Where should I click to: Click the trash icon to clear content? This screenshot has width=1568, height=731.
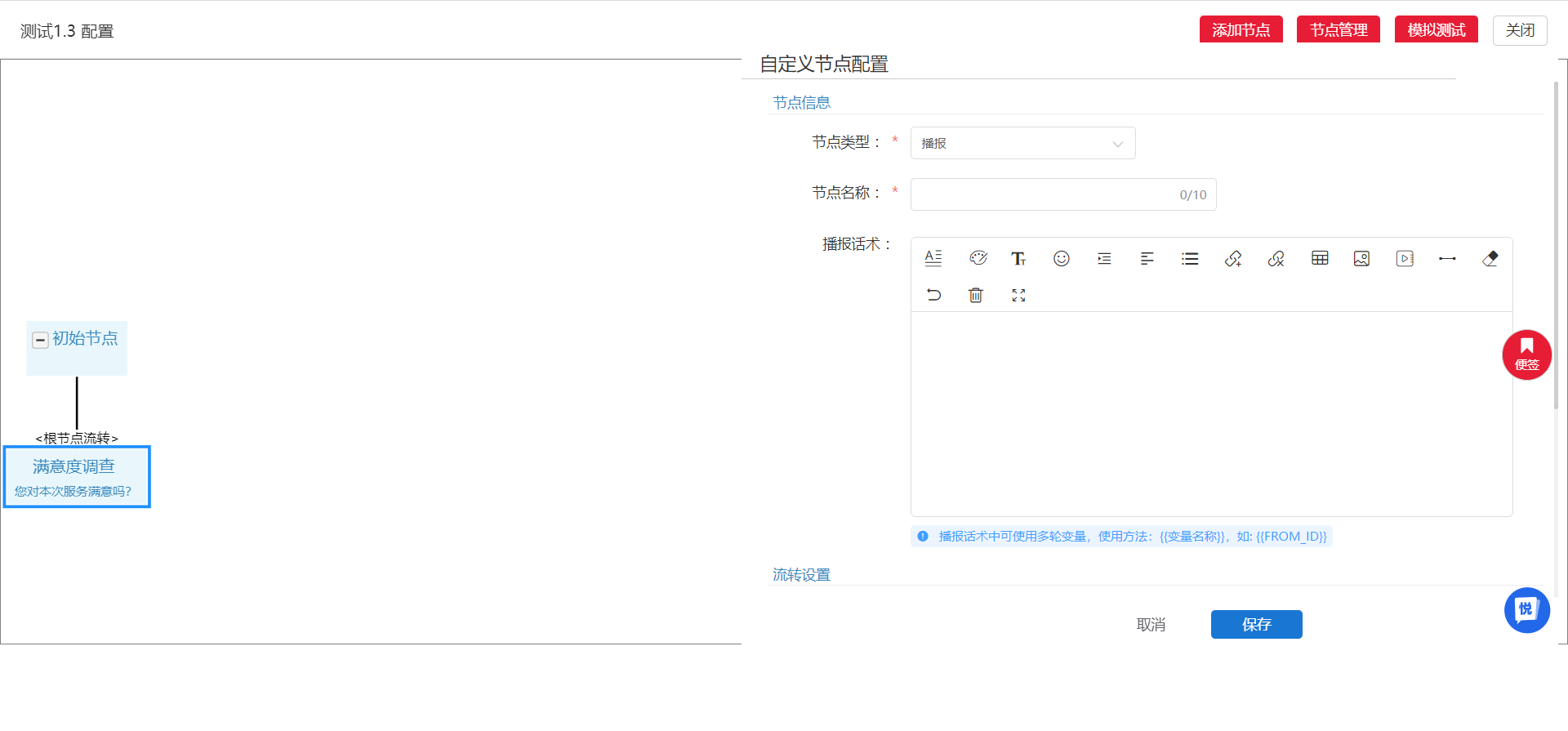976,295
